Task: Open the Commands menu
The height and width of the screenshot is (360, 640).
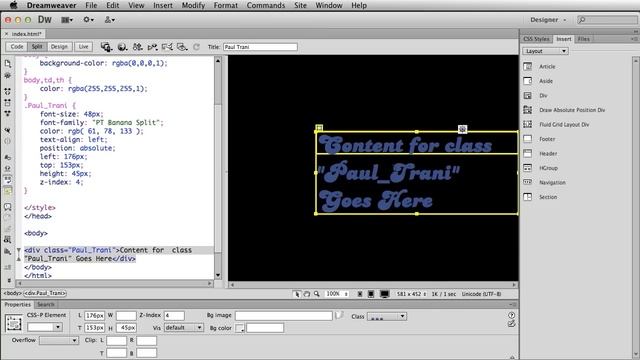Action: click(266, 5)
